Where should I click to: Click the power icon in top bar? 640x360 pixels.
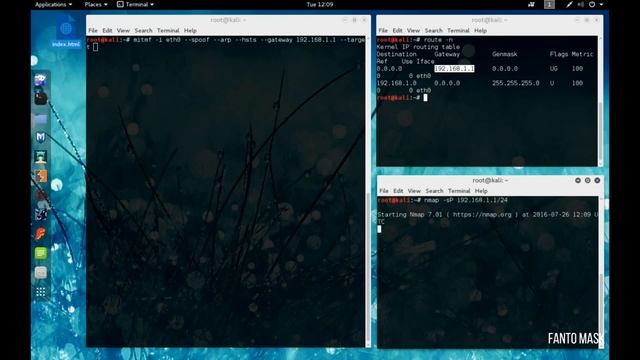592,4
